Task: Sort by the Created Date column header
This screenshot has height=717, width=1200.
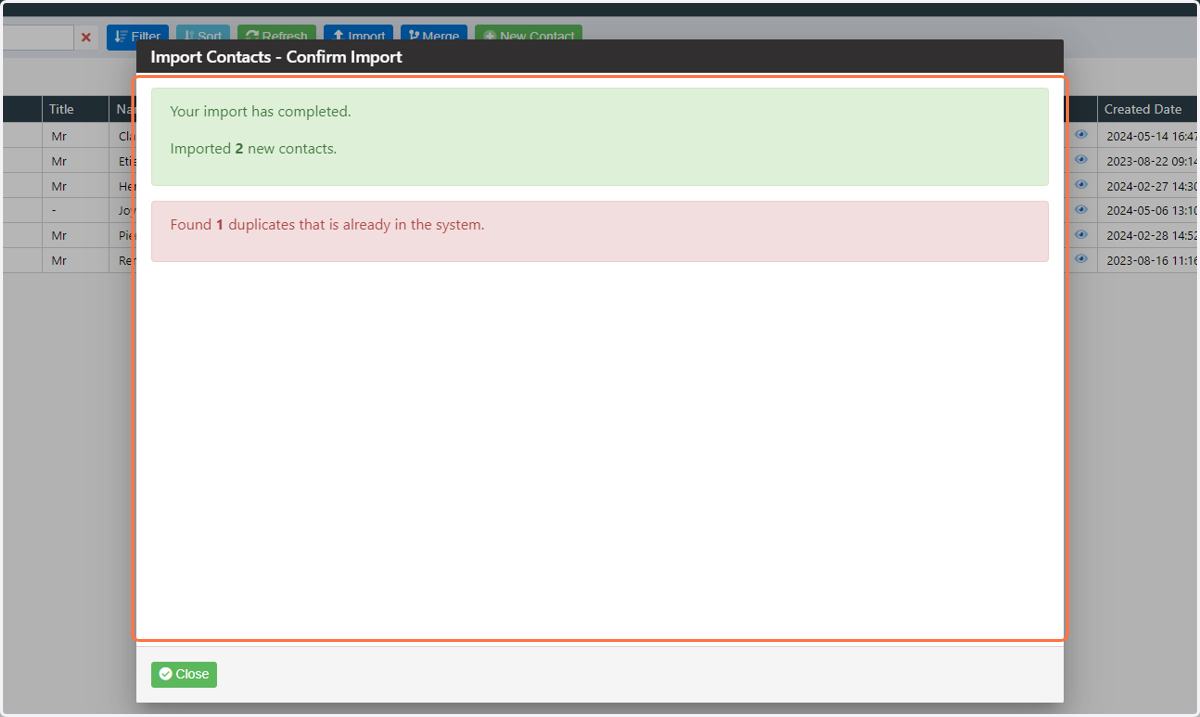Action: pos(1147,109)
